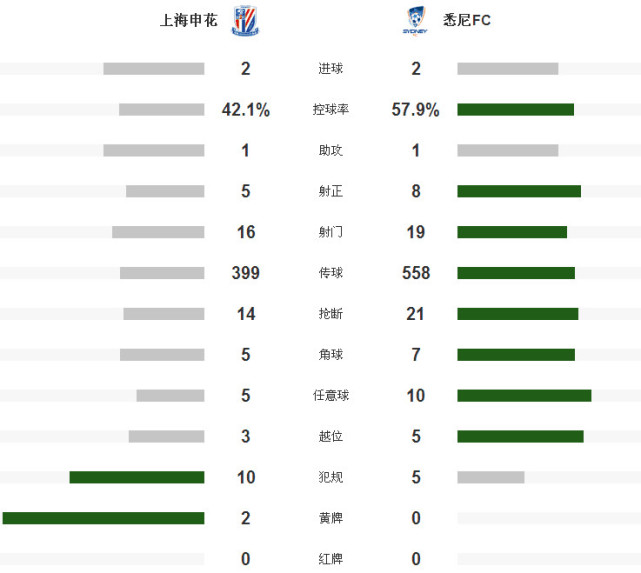641x573 pixels.
Task: Click Sydney's gray 犯规 bar
Action: pos(490,477)
